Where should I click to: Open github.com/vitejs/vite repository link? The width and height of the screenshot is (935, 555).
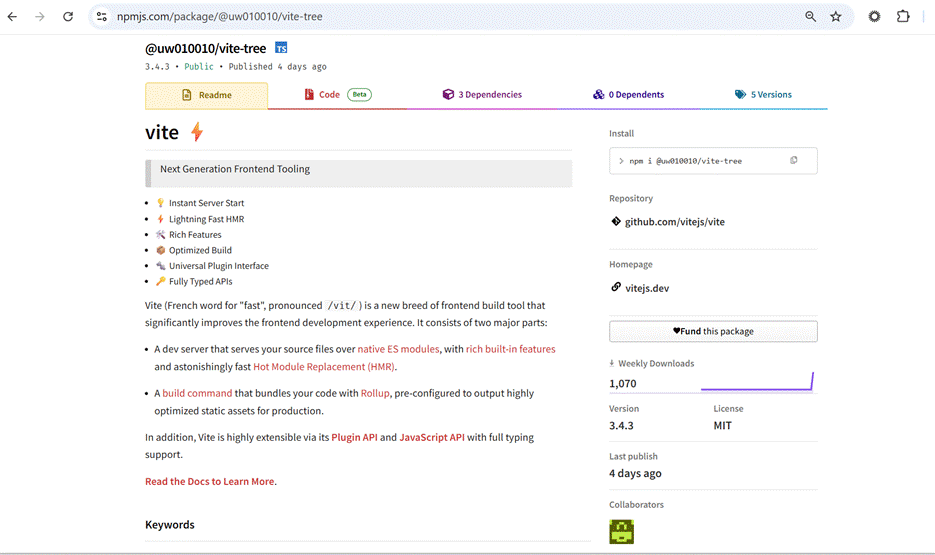[x=674, y=222]
